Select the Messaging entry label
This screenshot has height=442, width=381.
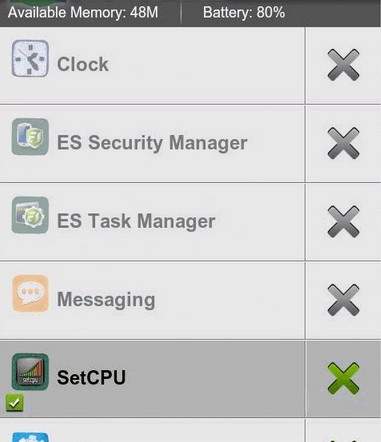point(106,300)
